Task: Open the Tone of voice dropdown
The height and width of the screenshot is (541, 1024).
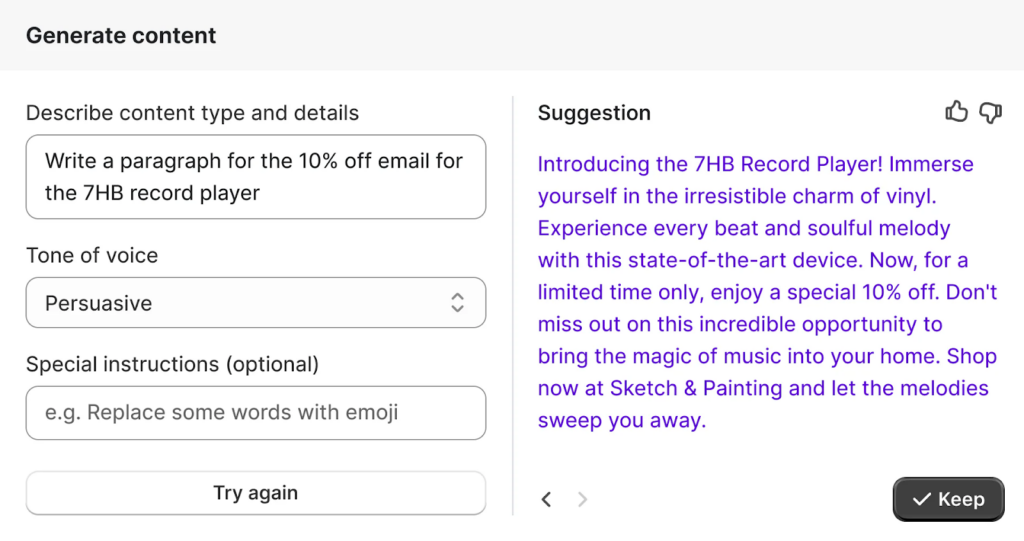Action: pyautogui.click(x=255, y=303)
